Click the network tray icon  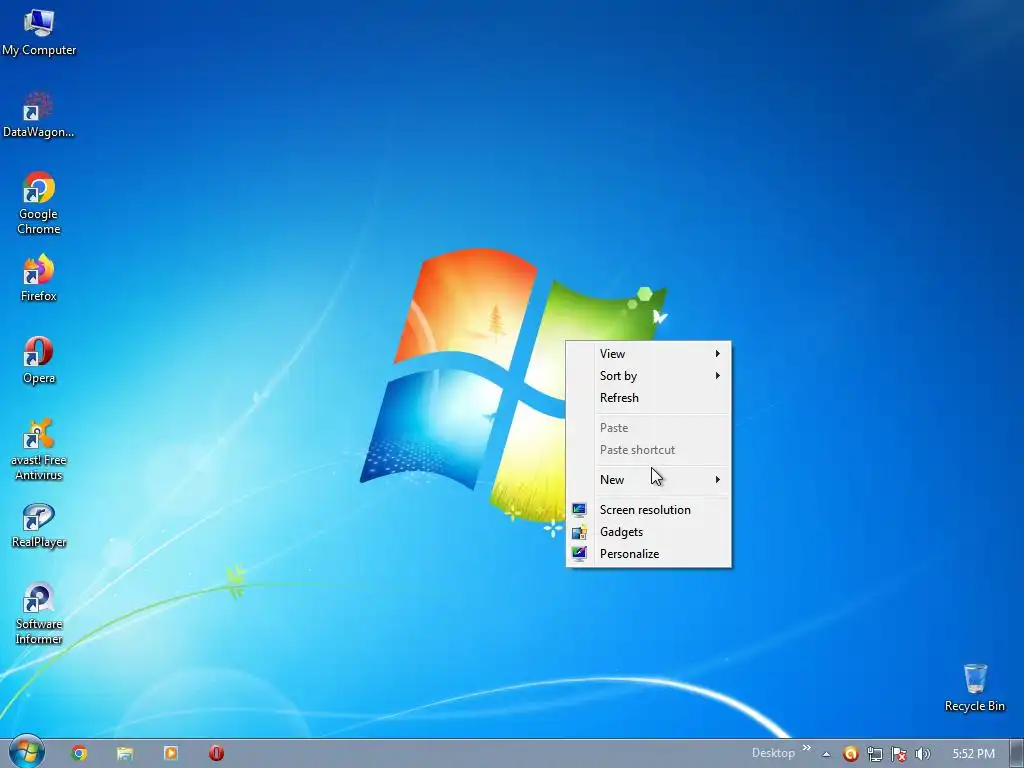874,754
